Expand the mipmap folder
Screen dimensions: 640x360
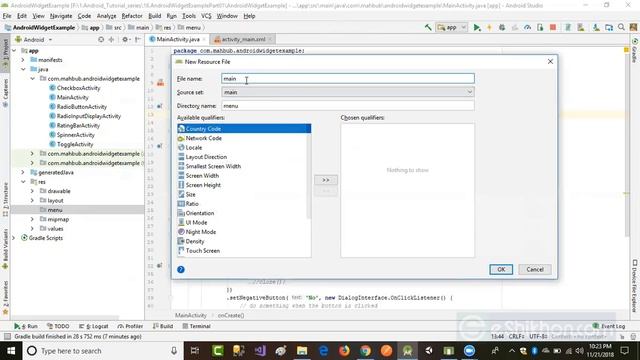(32, 219)
